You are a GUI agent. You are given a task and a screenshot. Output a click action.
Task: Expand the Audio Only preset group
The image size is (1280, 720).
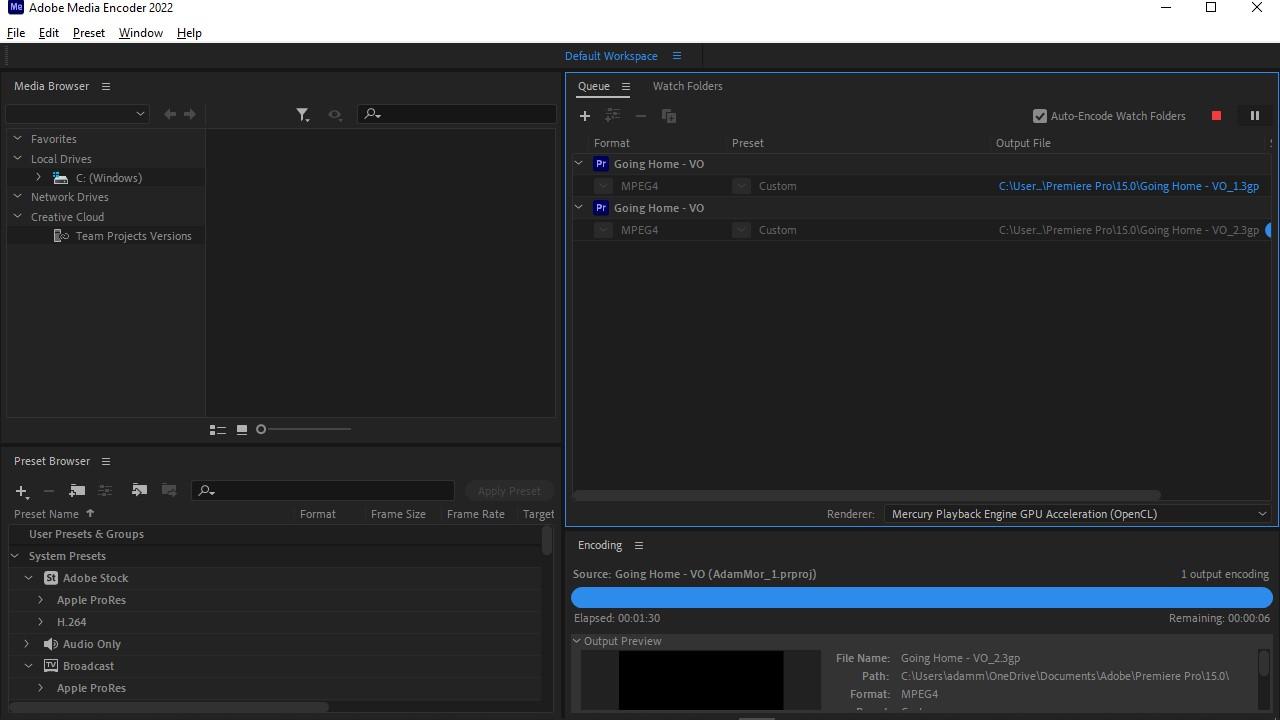(27, 644)
